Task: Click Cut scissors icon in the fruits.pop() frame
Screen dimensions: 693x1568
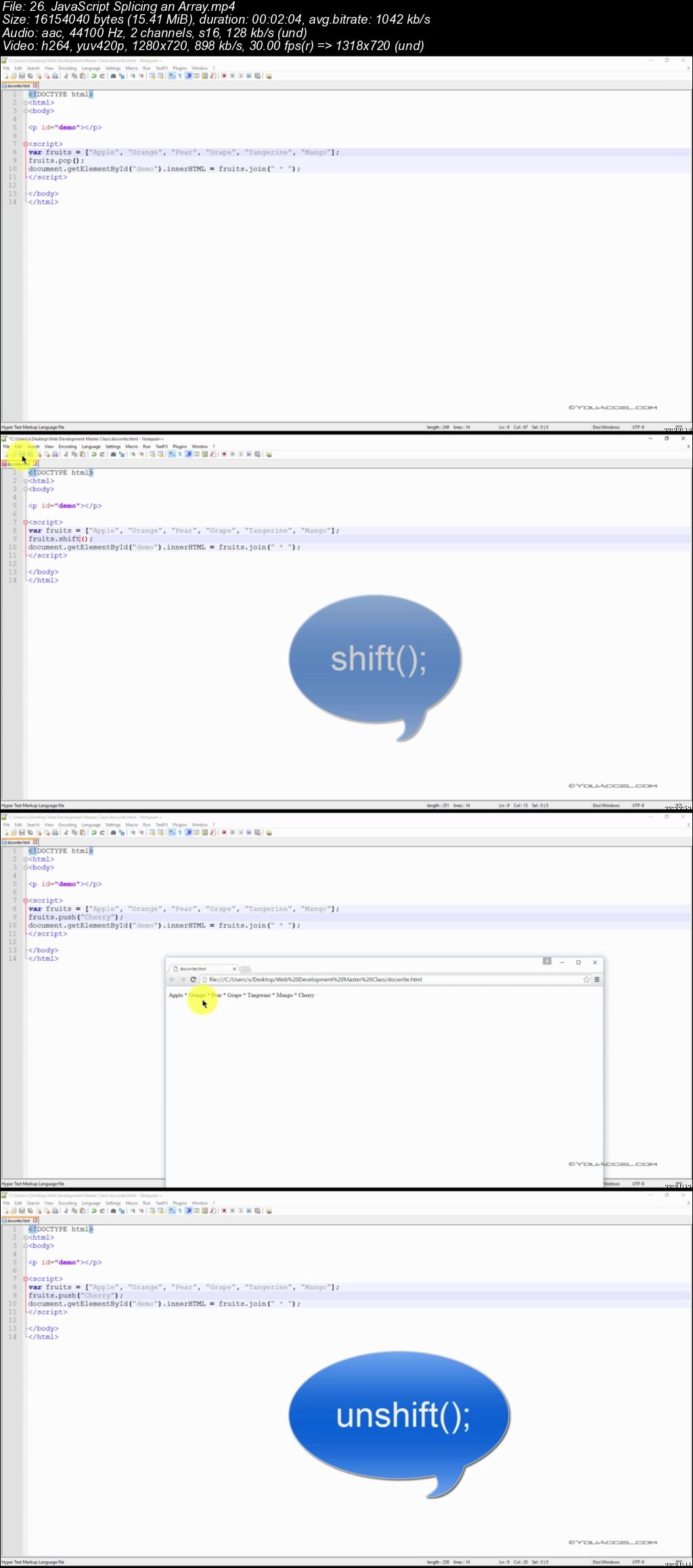Action: [x=66, y=76]
